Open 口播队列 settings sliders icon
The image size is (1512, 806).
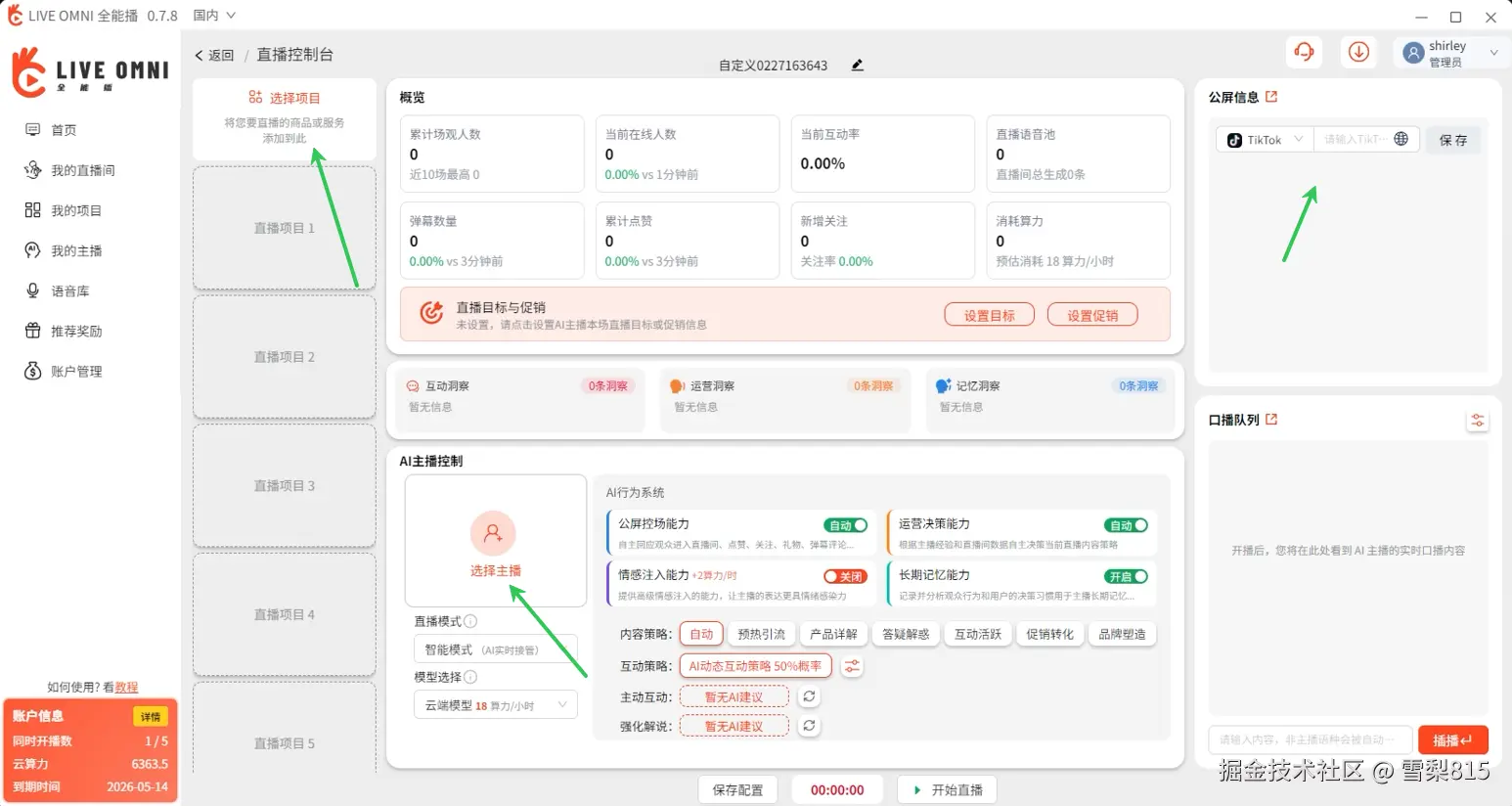1478,421
